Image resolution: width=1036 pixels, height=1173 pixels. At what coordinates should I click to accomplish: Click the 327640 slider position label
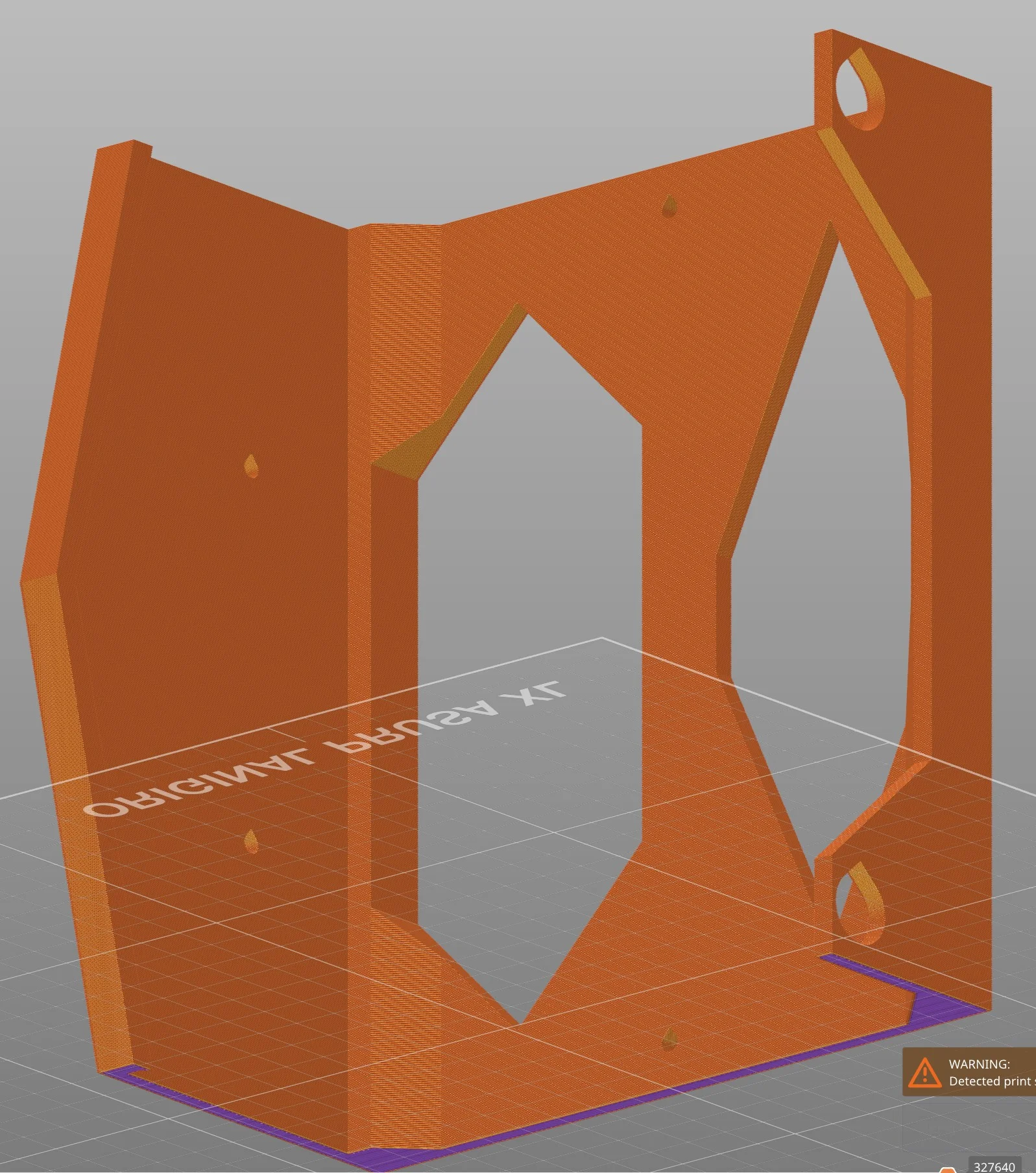994,1167
